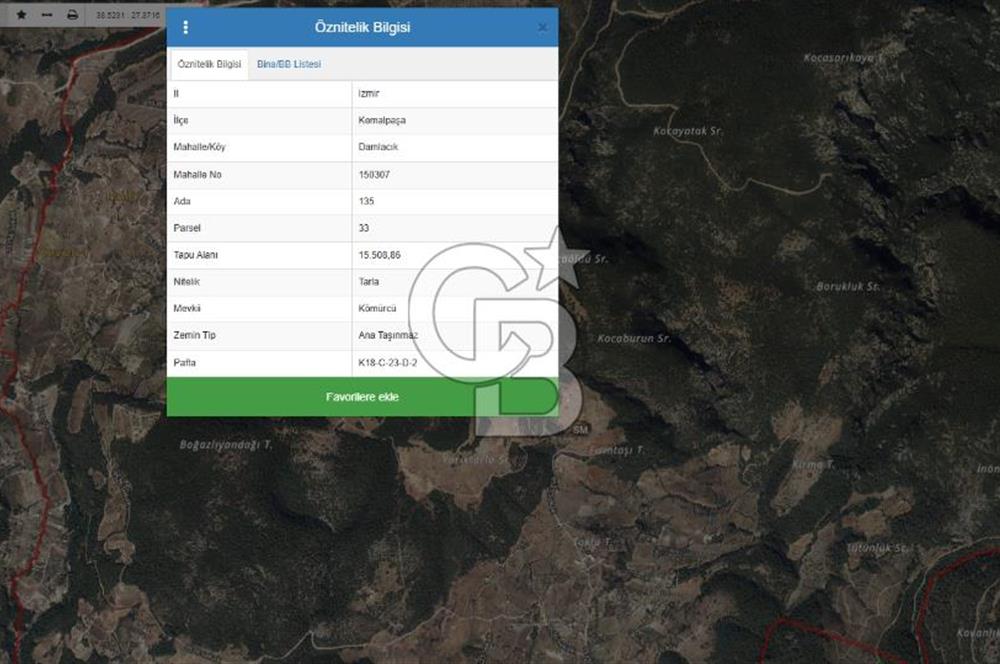The image size is (1000, 664).
Task: Click the Dialog title Öznitelik Bilgisi
Action: click(362, 27)
